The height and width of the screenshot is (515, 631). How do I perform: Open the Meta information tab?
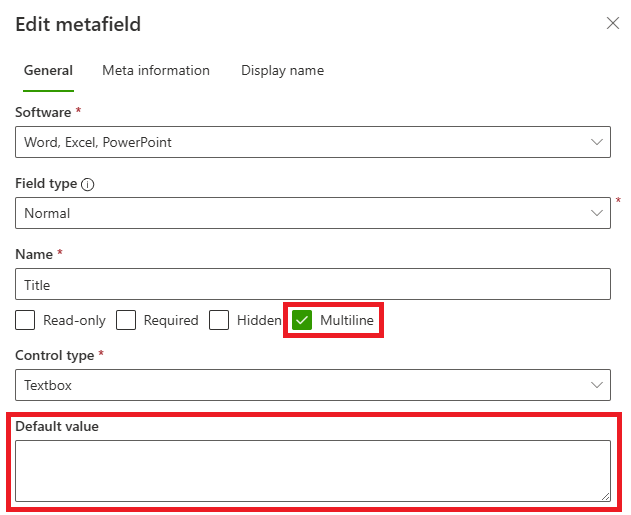tap(156, 71)
